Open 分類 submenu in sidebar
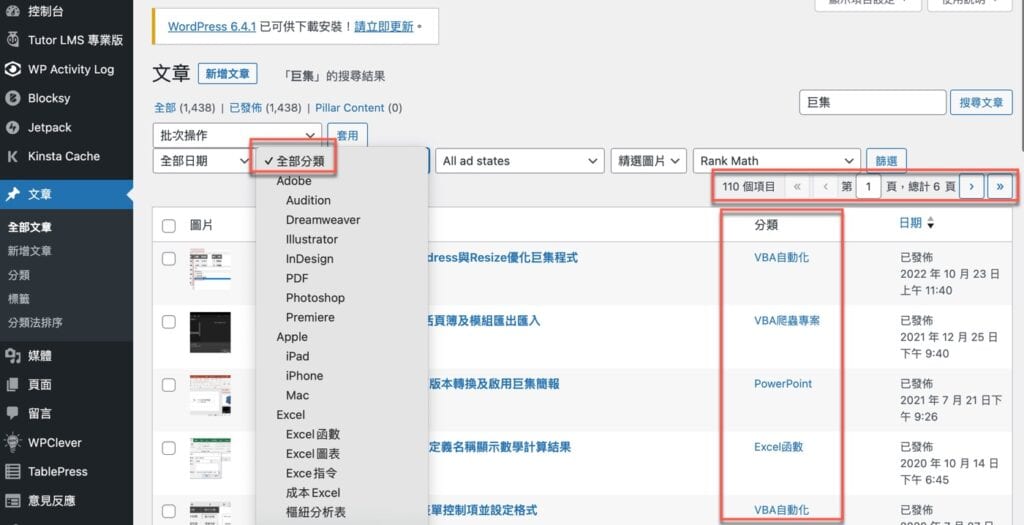The image size is (1024, 525). (x=18, y=275)
